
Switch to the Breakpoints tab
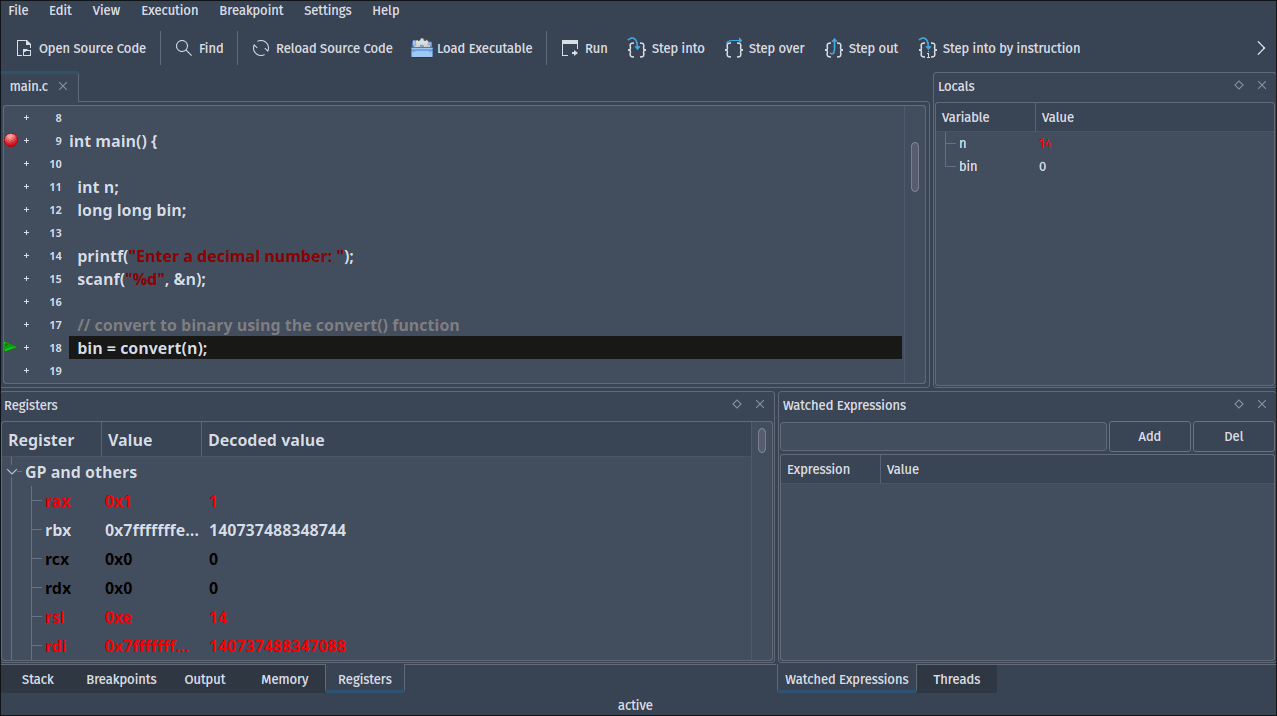coord(121,679)
